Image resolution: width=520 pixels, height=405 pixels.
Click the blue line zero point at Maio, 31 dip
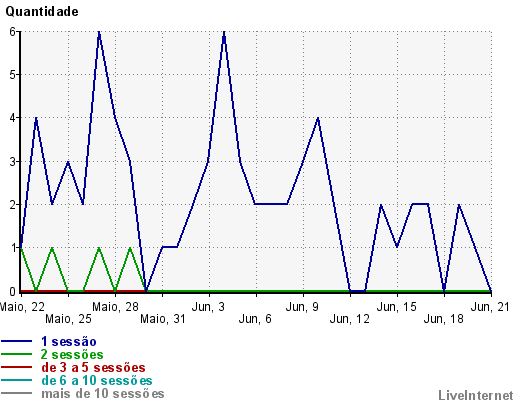coord(146,290)
